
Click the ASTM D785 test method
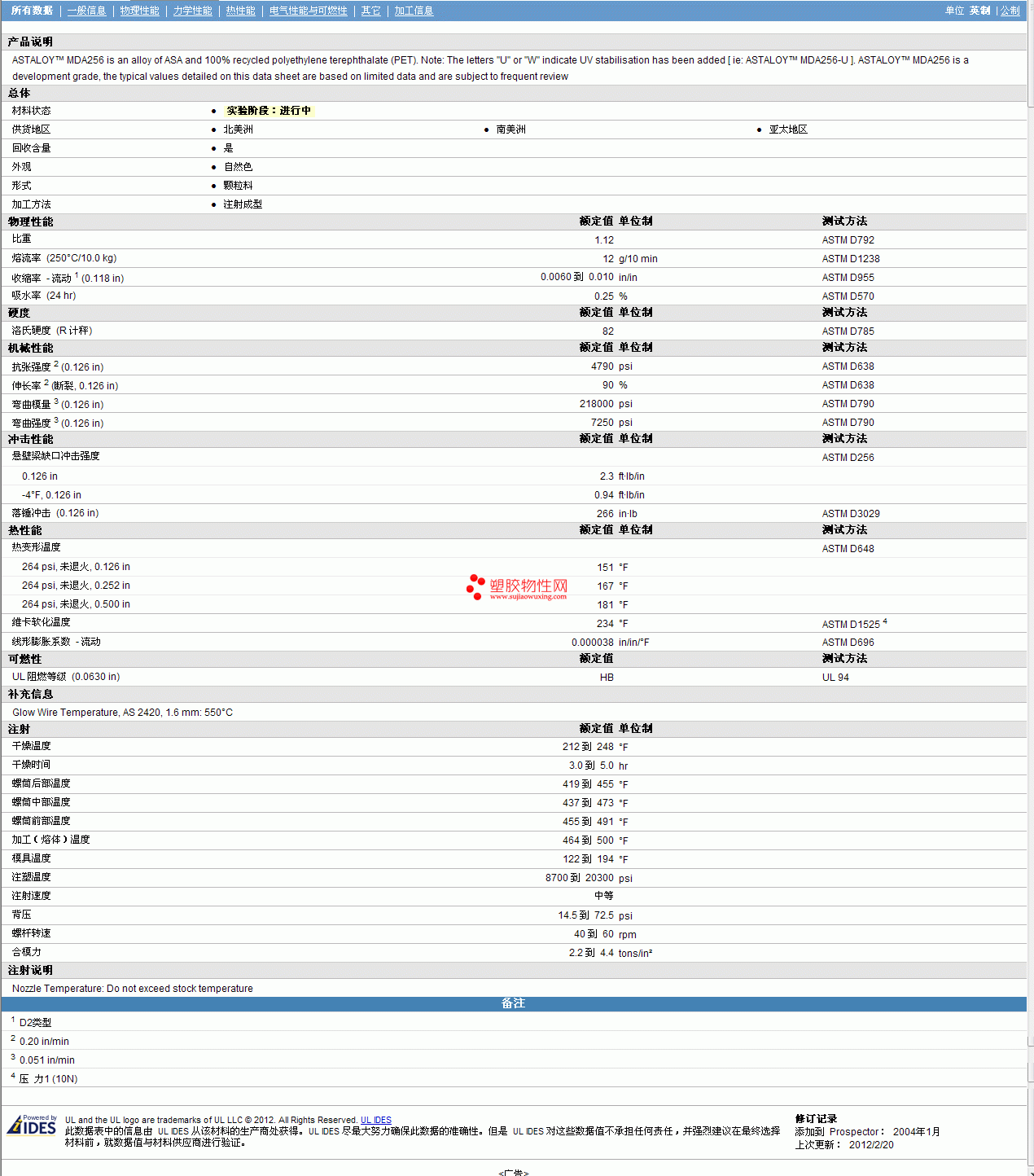pyautogui.click(x=848, y=331)
